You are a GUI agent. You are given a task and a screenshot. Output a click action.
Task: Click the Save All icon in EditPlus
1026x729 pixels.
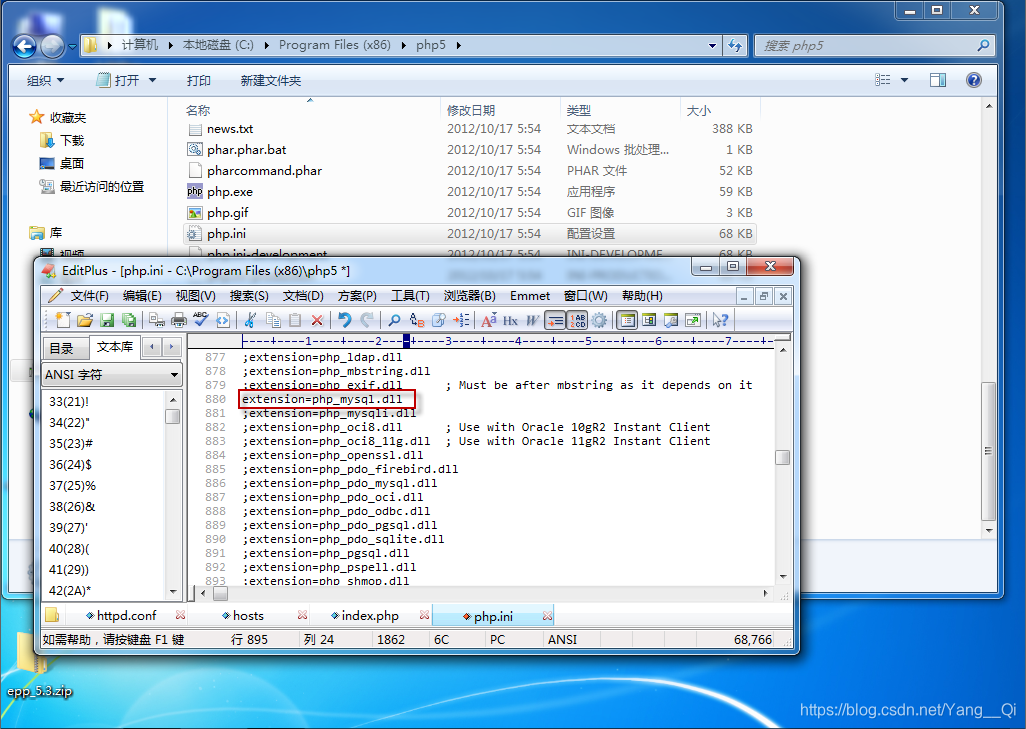(129, 320)
